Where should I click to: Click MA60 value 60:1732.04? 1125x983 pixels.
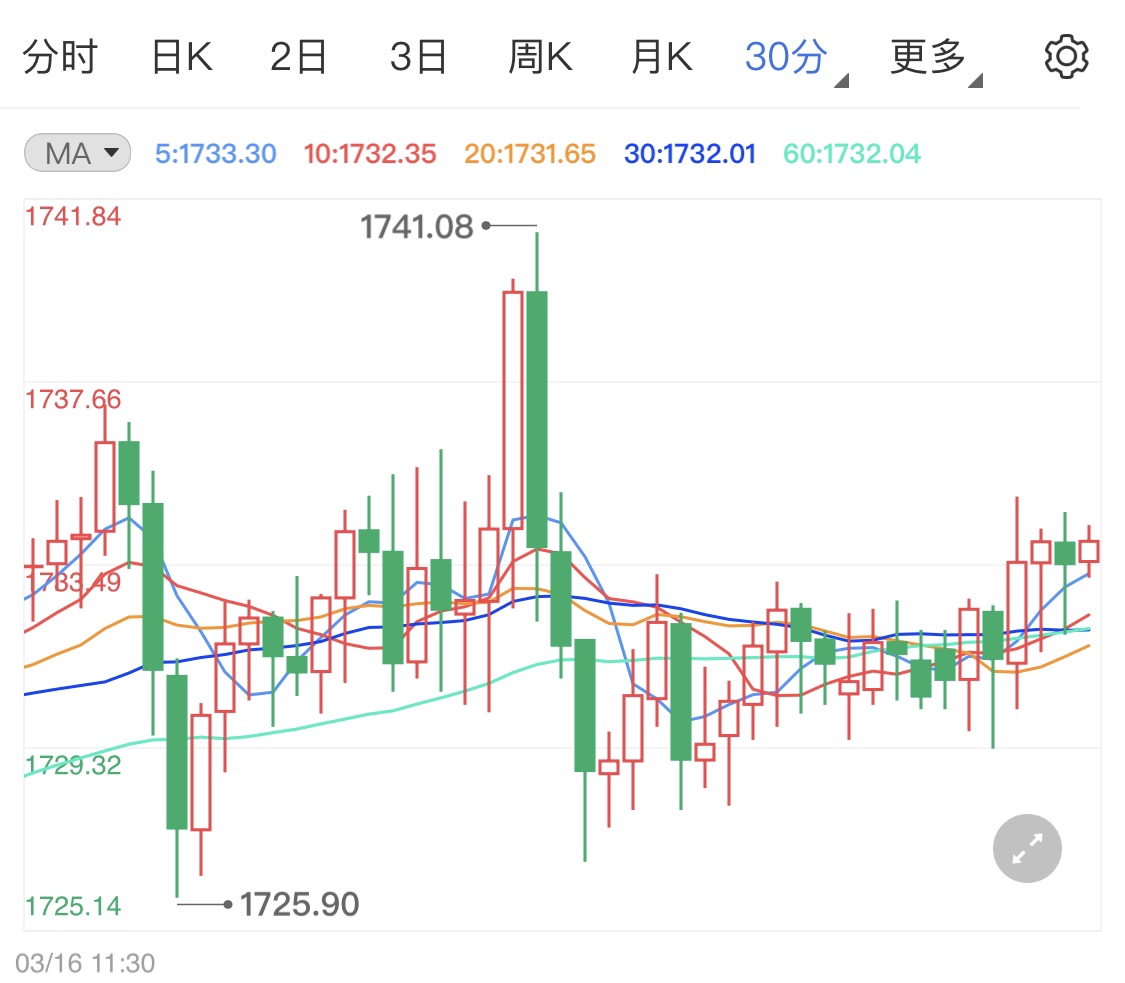pyautogui.click(x=852, y=154)
